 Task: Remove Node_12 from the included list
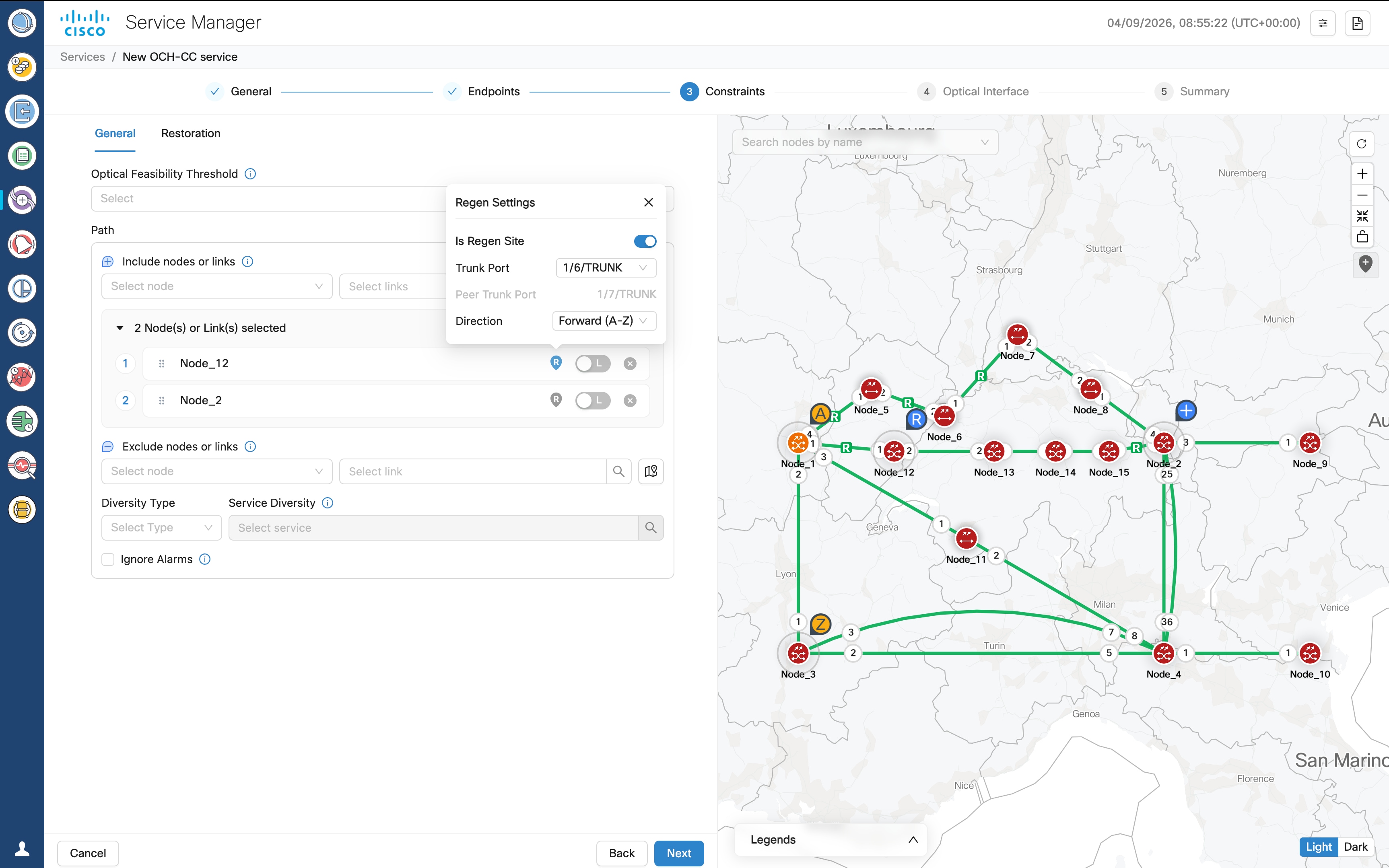click(x=630, y=363)
